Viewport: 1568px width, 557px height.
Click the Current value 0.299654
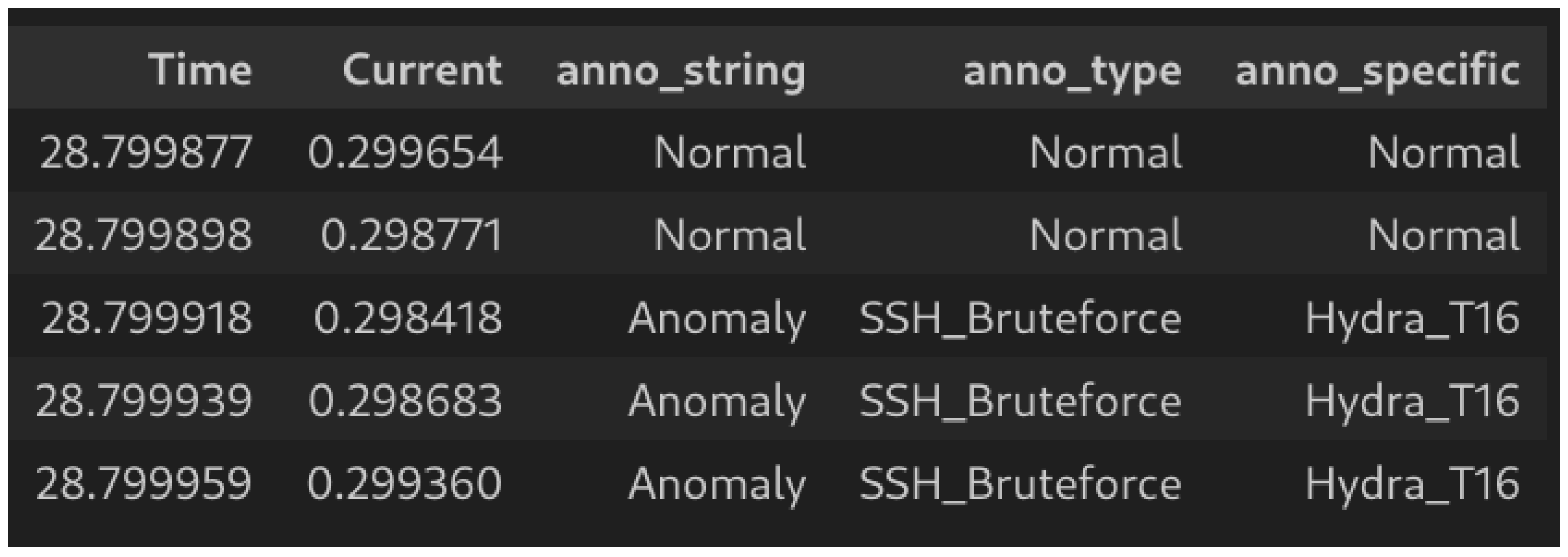click(x=405, y=151)
